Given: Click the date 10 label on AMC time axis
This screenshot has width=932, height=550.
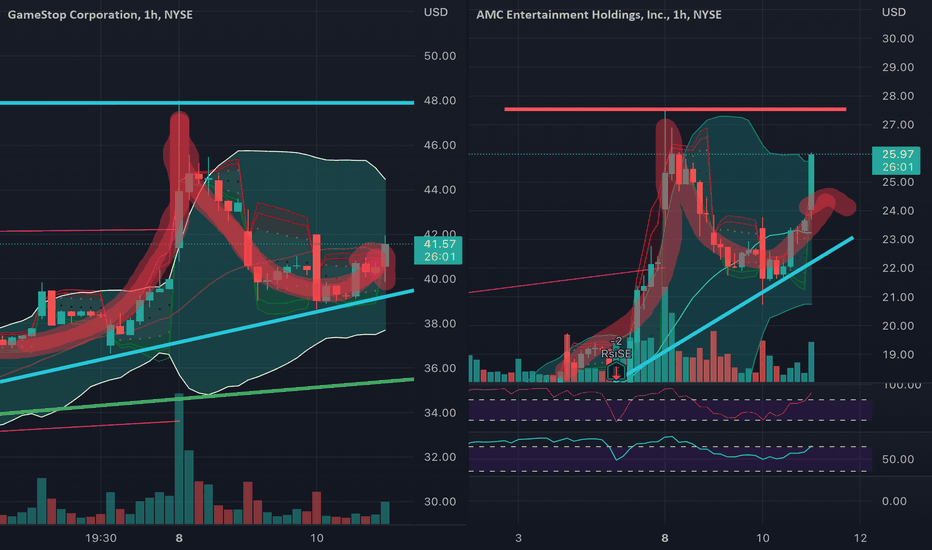Looking at the screenshot, I should pyautogui.click(x=763, y=538).
